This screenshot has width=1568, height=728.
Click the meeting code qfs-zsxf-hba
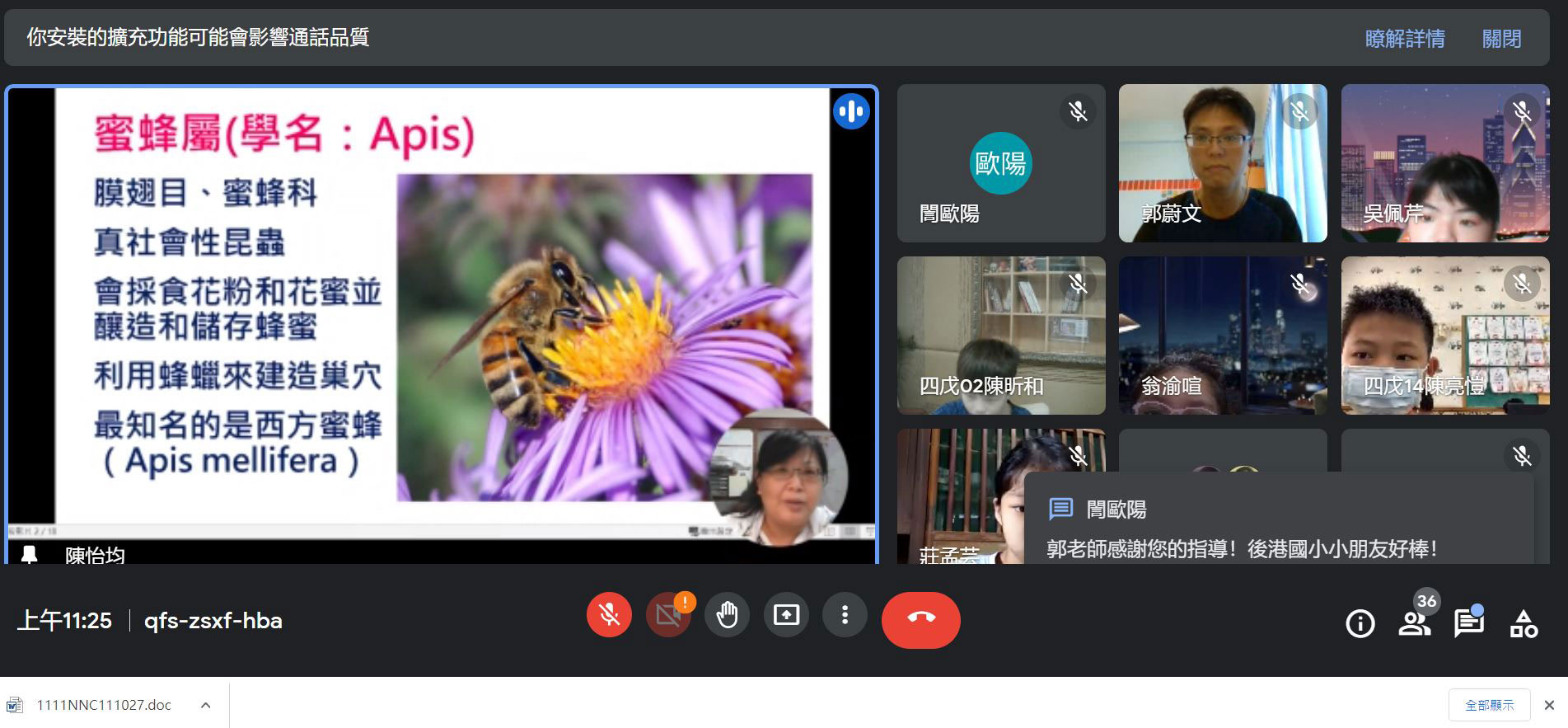[213, 621]
